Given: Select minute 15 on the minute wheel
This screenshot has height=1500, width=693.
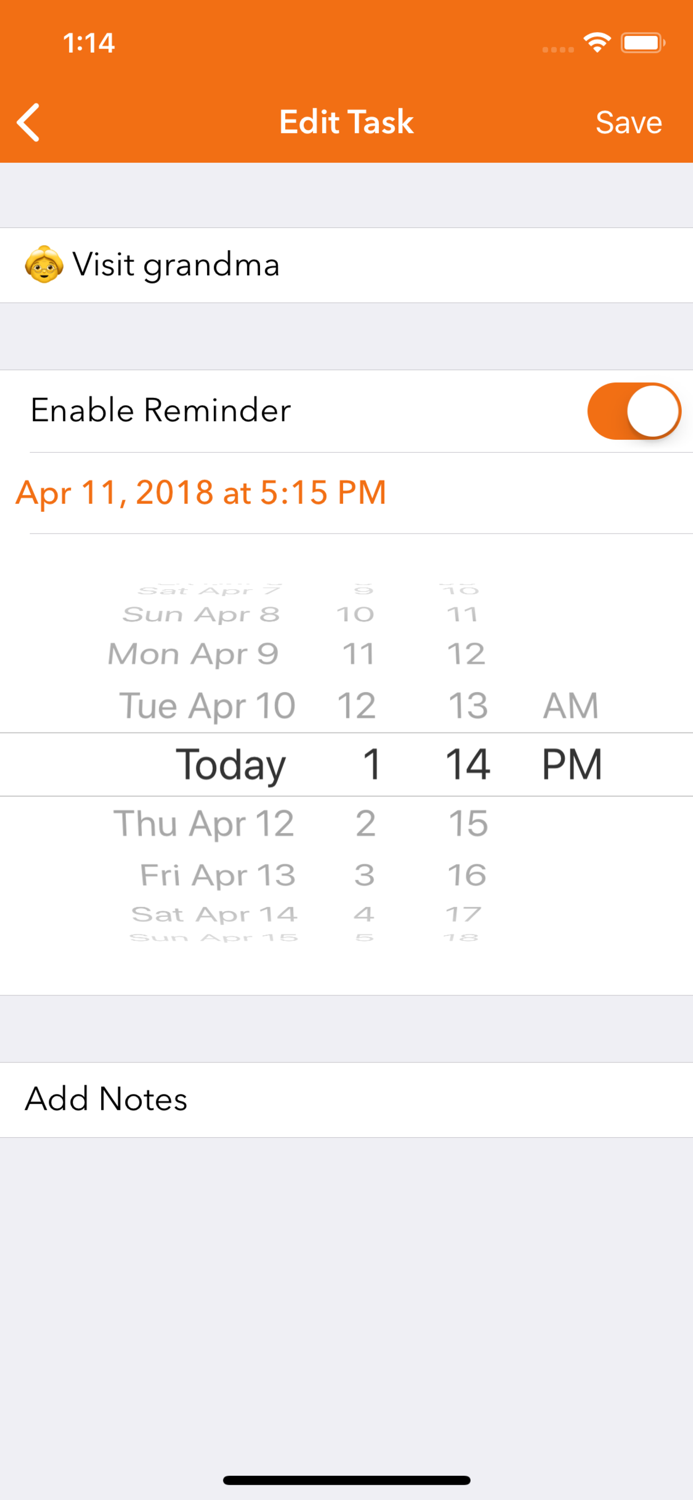Looking at the screenshot, I should pyautogui.click(x=467, y=823).
